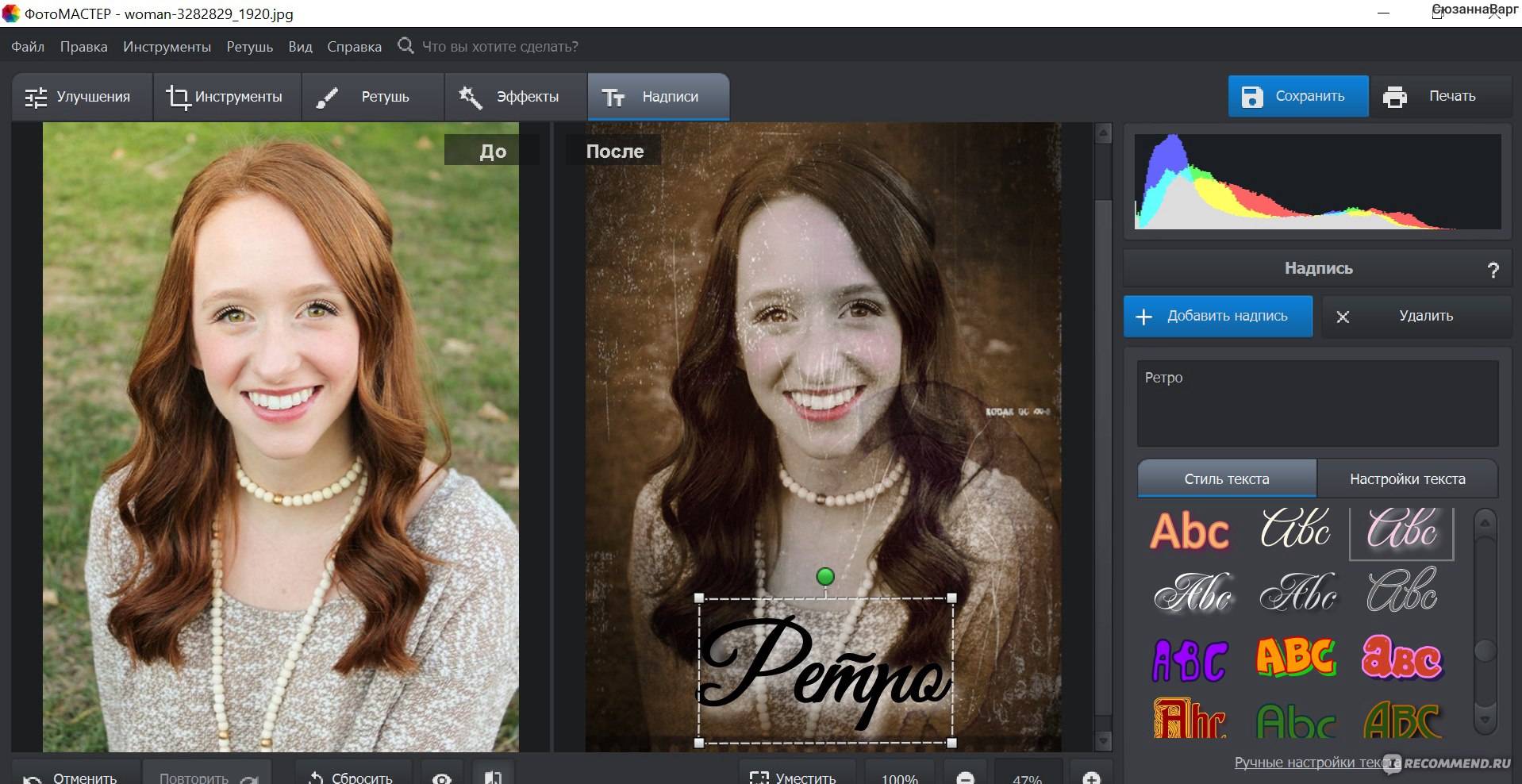Select the pink bubble abc style

click(1402, 658)
